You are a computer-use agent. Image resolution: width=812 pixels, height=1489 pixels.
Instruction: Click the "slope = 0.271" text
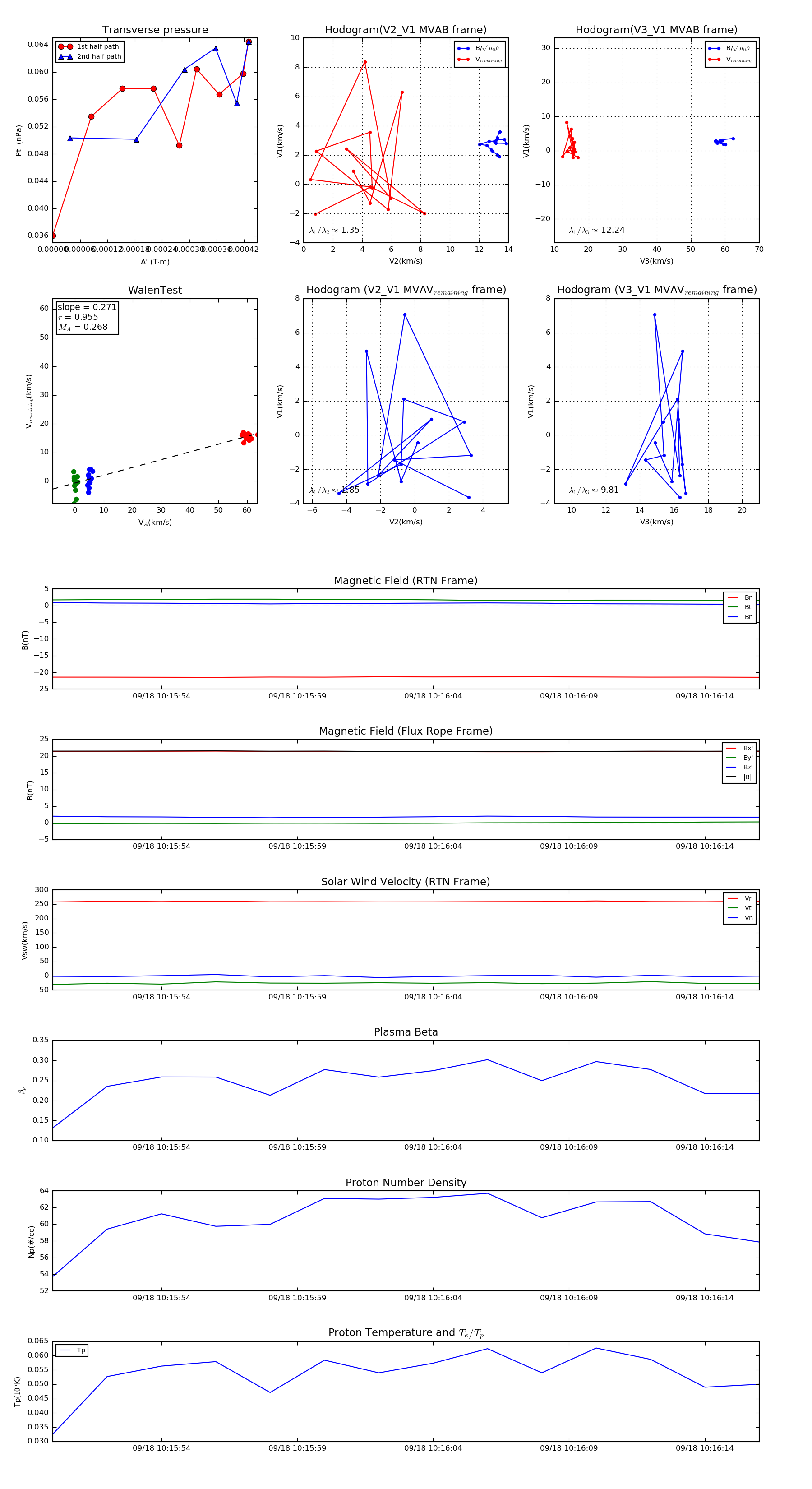tap(87, 307)
